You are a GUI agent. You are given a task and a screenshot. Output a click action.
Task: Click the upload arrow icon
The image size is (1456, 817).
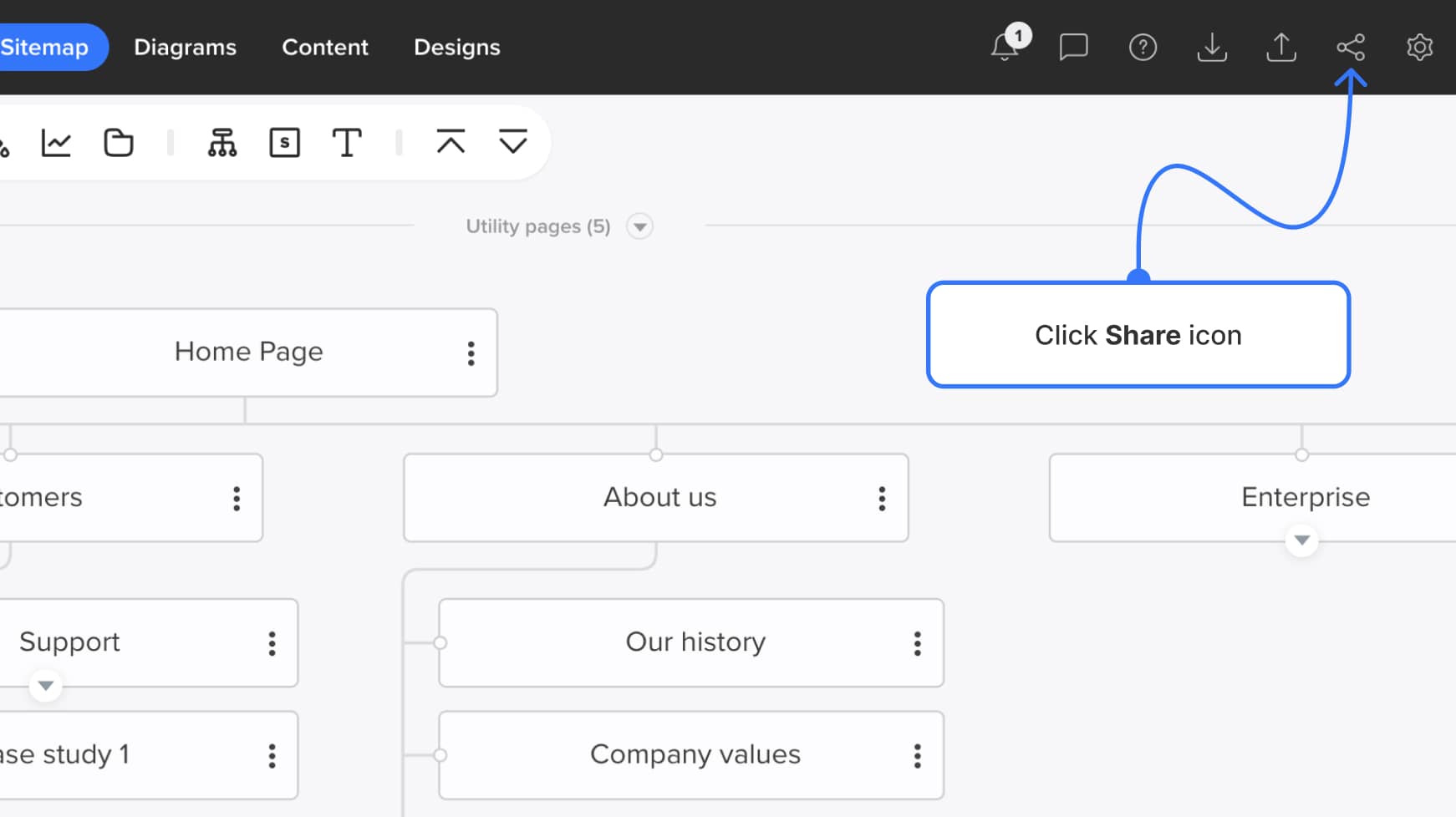click(1281, 47)
